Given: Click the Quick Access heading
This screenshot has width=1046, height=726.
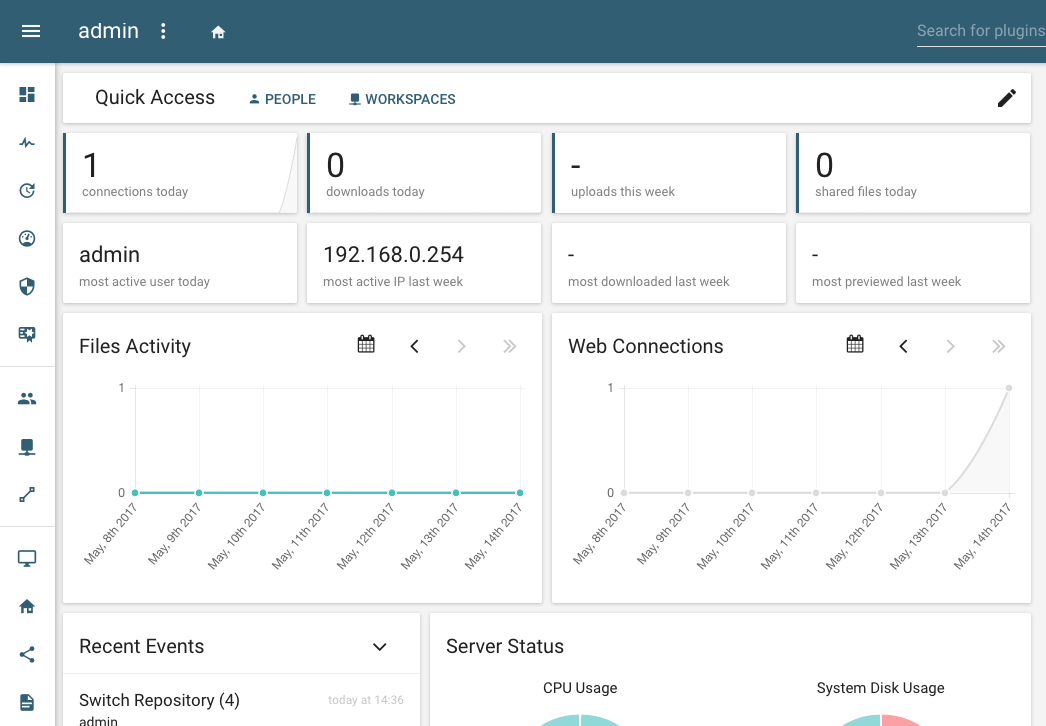Looking at the screenshot, I should pos(155,97).
